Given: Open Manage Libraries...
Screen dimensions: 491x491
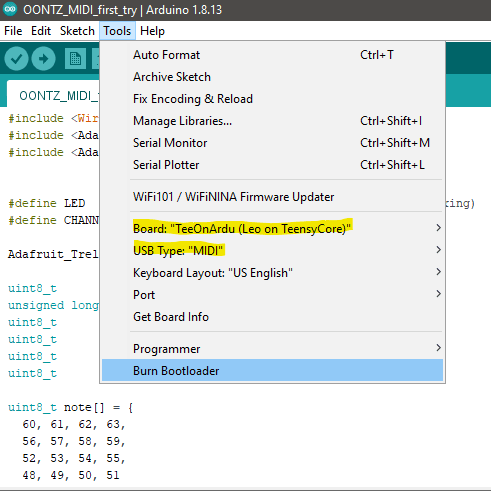Looking at the screenshot, I should tap(272, 121).
